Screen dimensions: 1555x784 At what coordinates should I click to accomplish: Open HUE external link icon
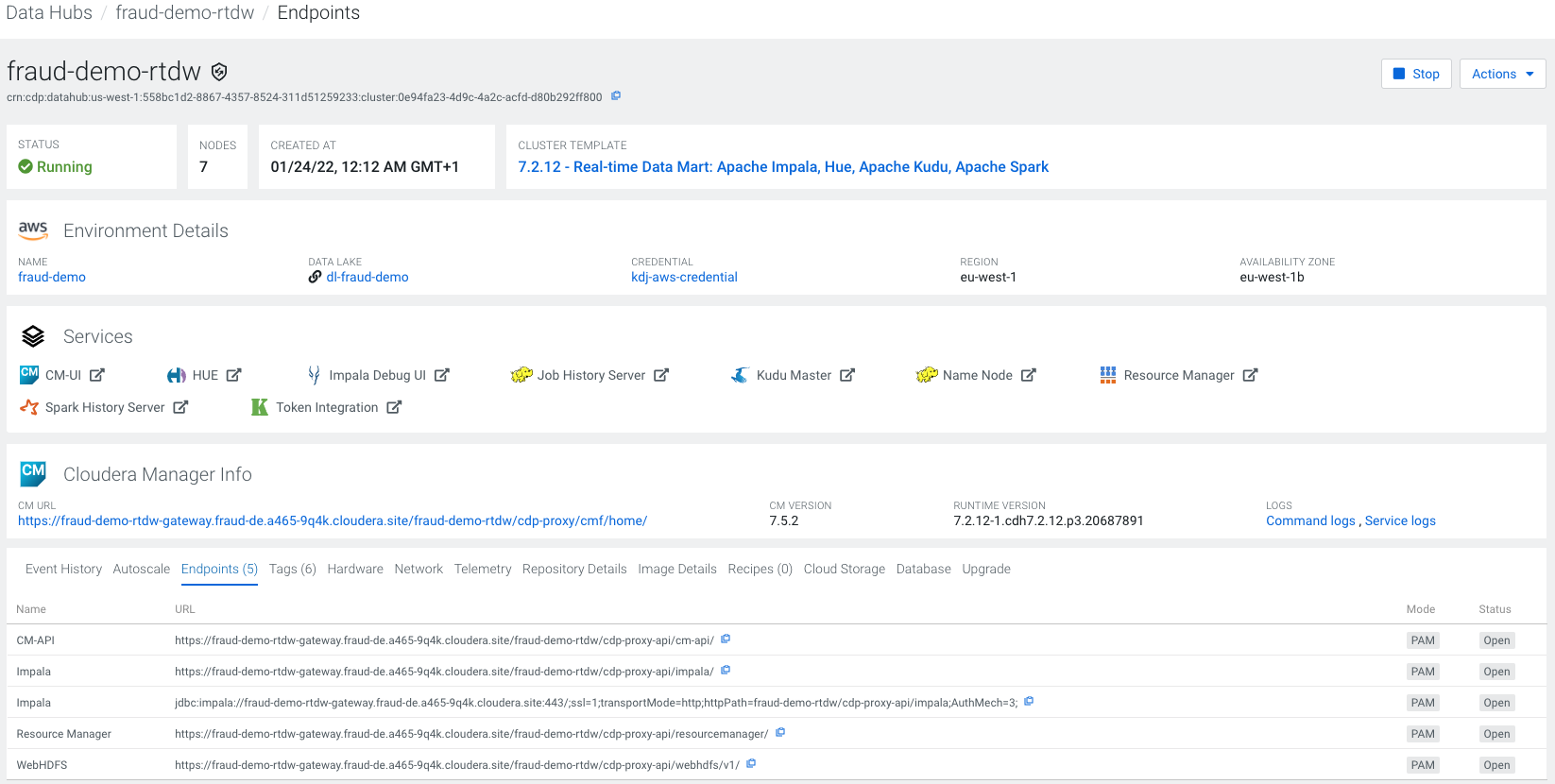(x=234, y=375)
